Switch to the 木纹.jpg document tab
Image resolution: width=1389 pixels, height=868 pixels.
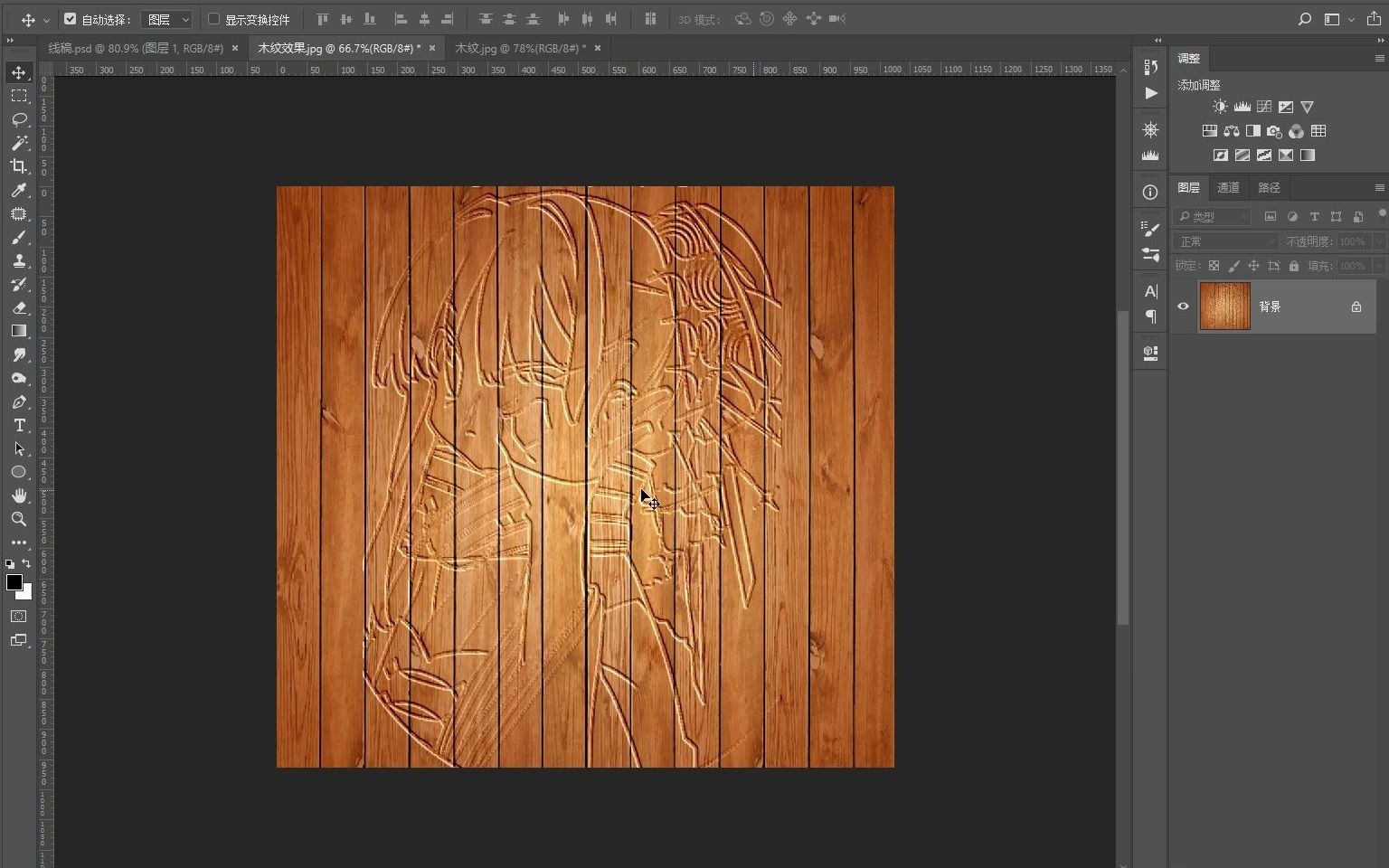[x=519, y=48]
